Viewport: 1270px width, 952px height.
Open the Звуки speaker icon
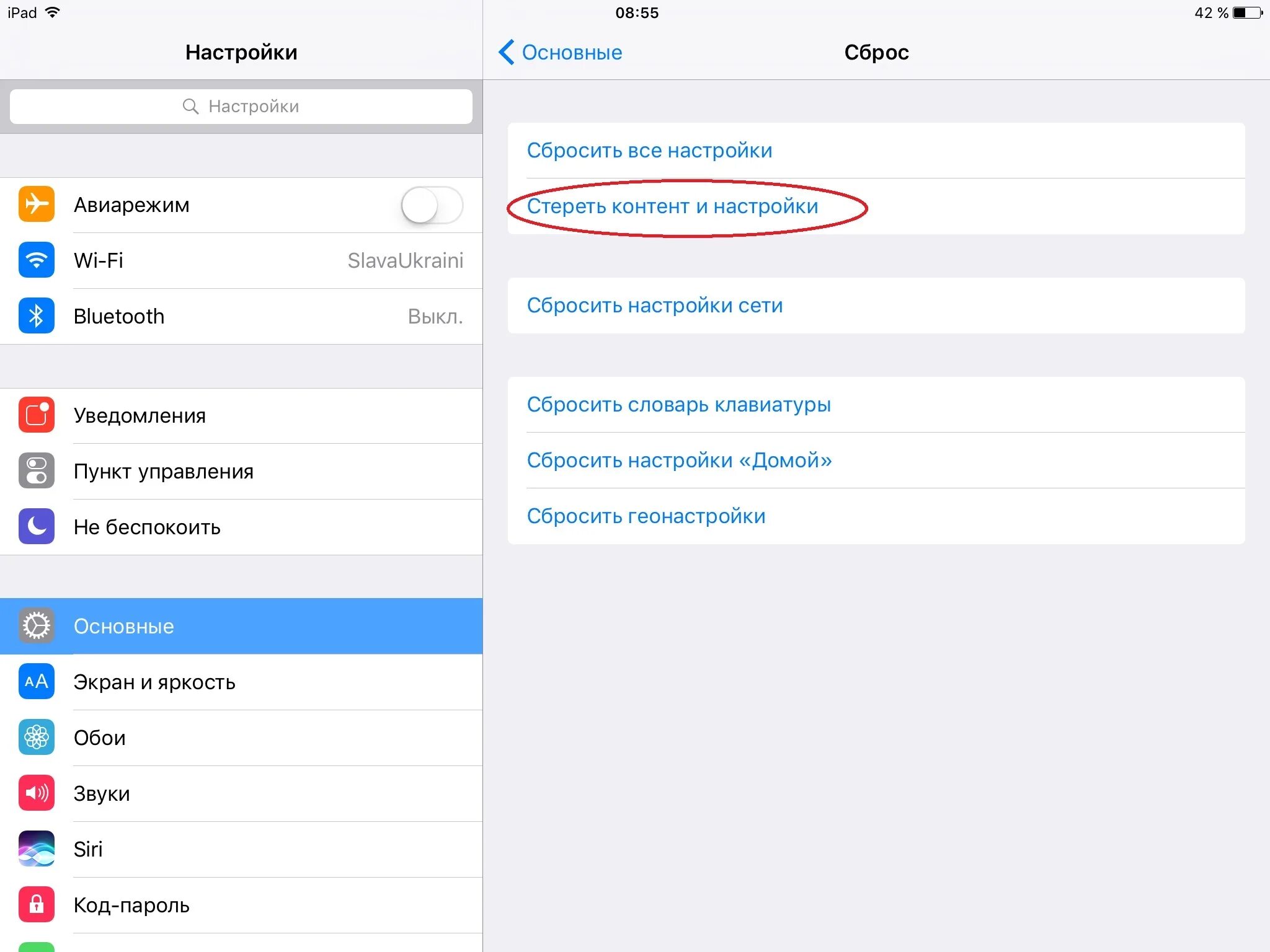click(37, 793)
